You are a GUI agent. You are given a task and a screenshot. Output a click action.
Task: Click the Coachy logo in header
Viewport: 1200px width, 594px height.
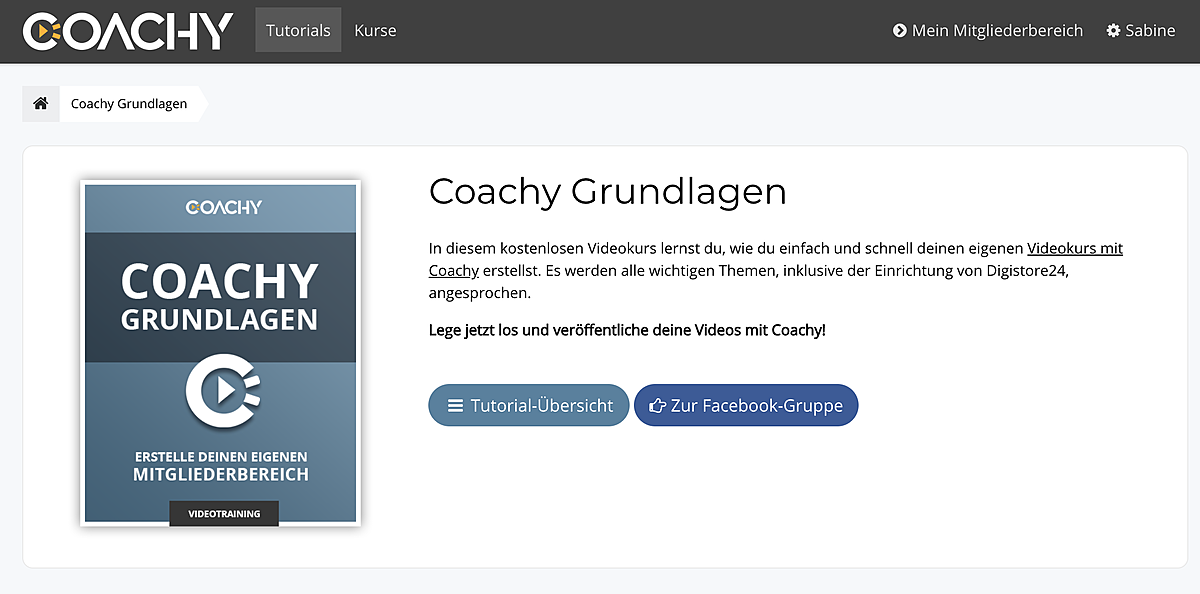[x=128, y=31]
